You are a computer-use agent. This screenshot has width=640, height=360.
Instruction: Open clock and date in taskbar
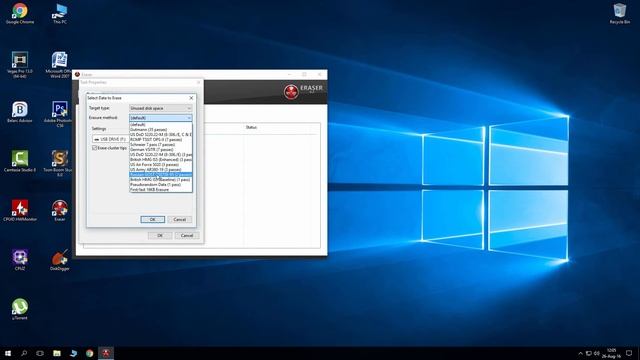click(x=611, y=353)
